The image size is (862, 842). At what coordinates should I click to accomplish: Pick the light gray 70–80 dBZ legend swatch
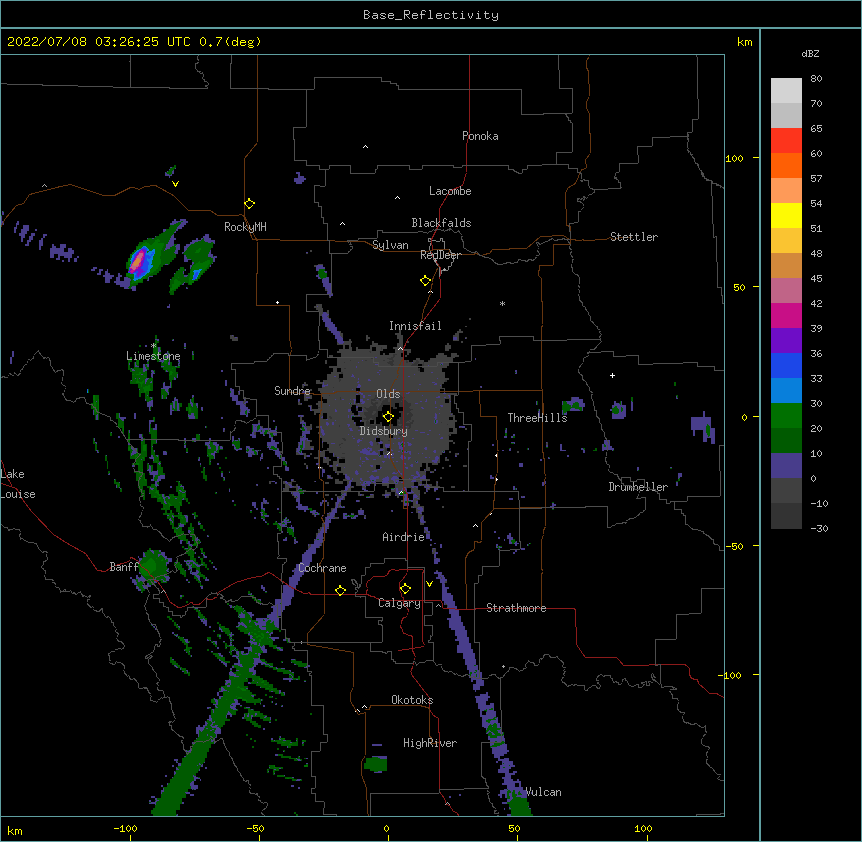coord(786,91)
